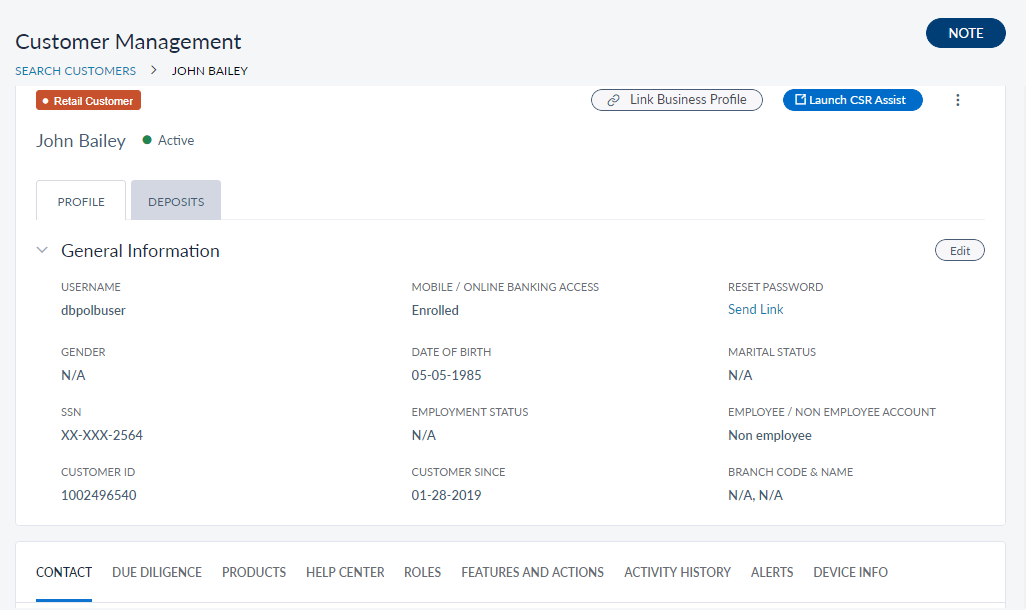Go back to Search Customers breadcrumb

click(75, 71)
